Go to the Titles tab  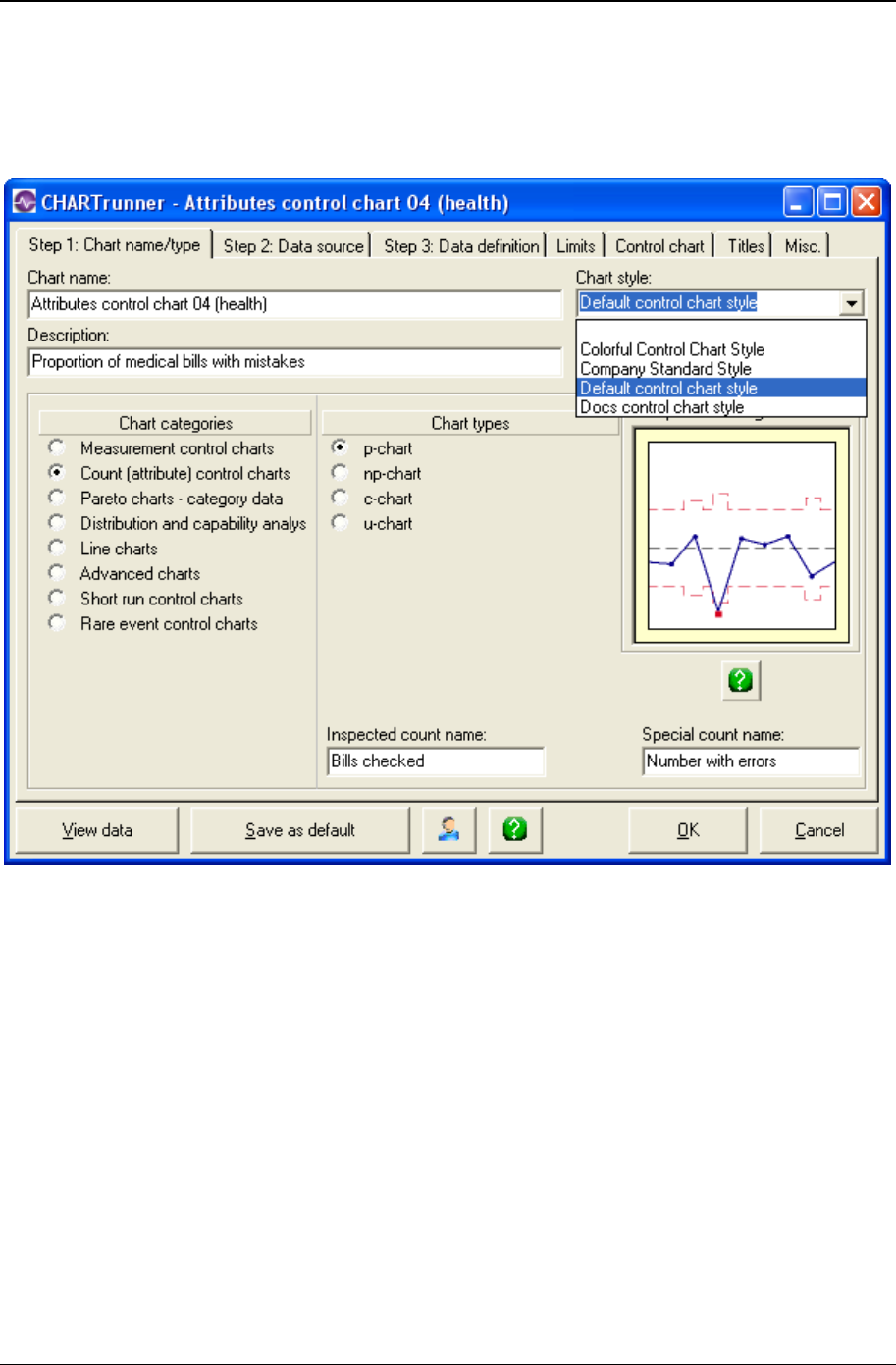pyautogui.click(x=746, y=246)
